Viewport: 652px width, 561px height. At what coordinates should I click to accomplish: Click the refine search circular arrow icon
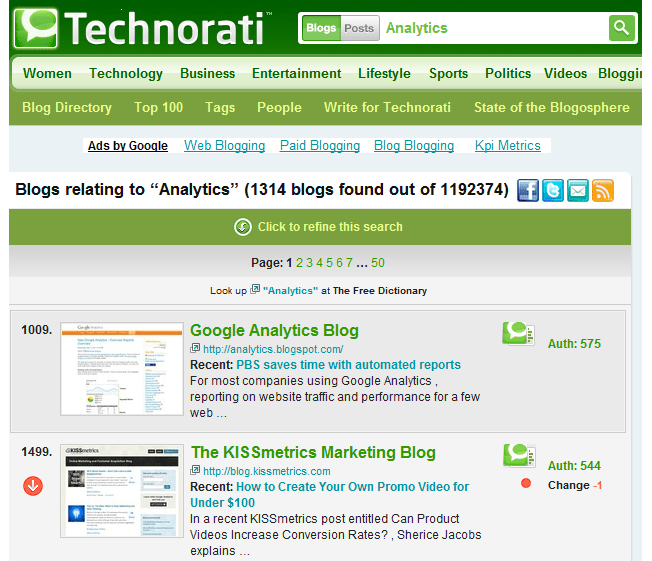point(243,227)
